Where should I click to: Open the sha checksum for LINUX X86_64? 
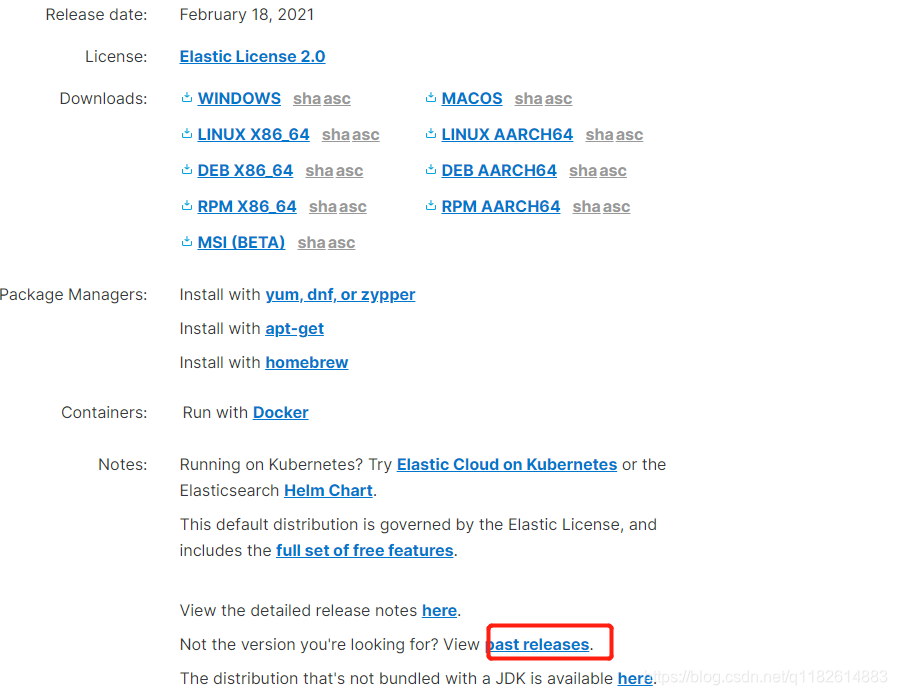pyautogui.click(x=335, y=135)
